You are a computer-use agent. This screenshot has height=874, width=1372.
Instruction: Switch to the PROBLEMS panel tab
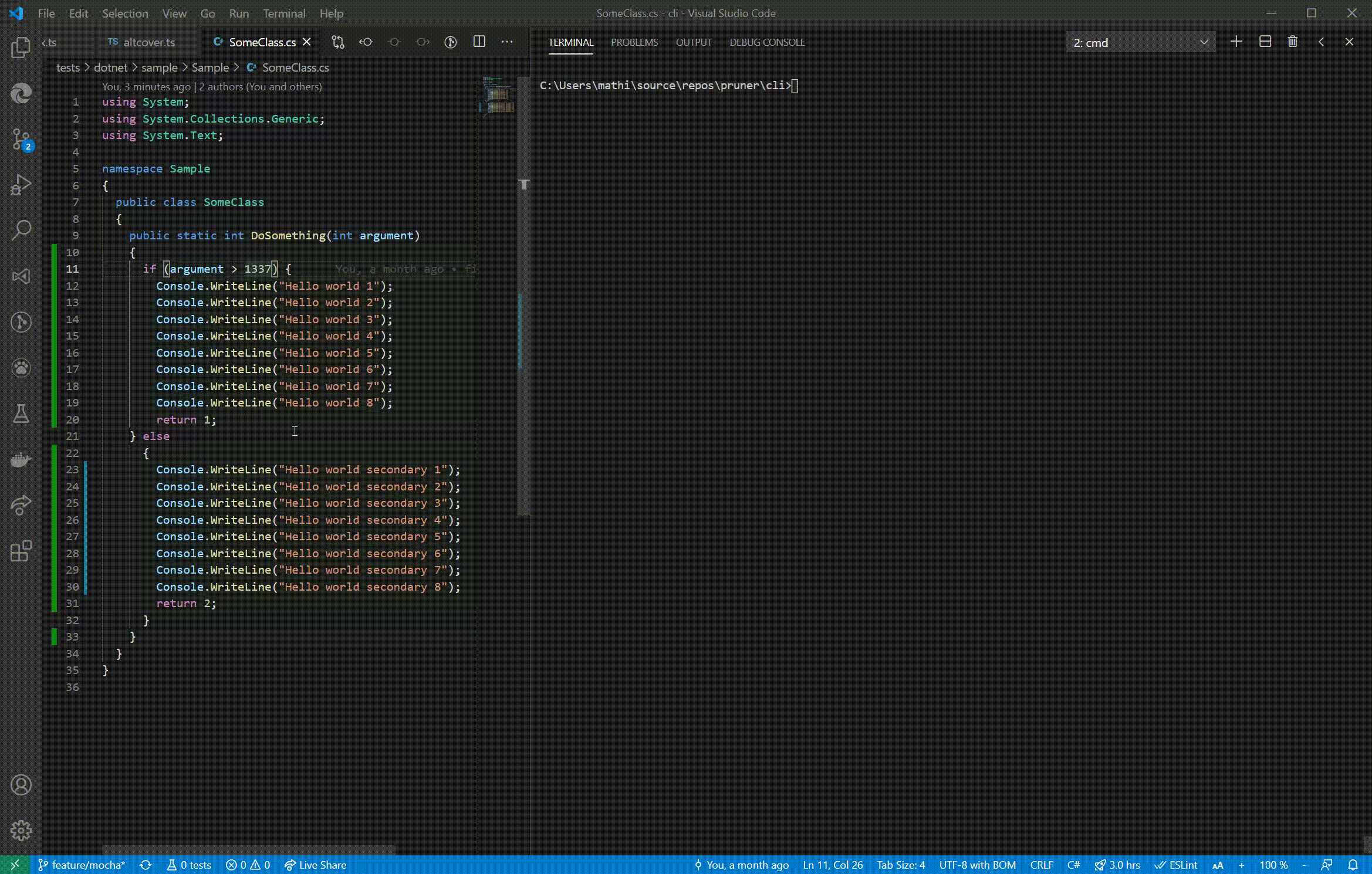tap(634, 42)
